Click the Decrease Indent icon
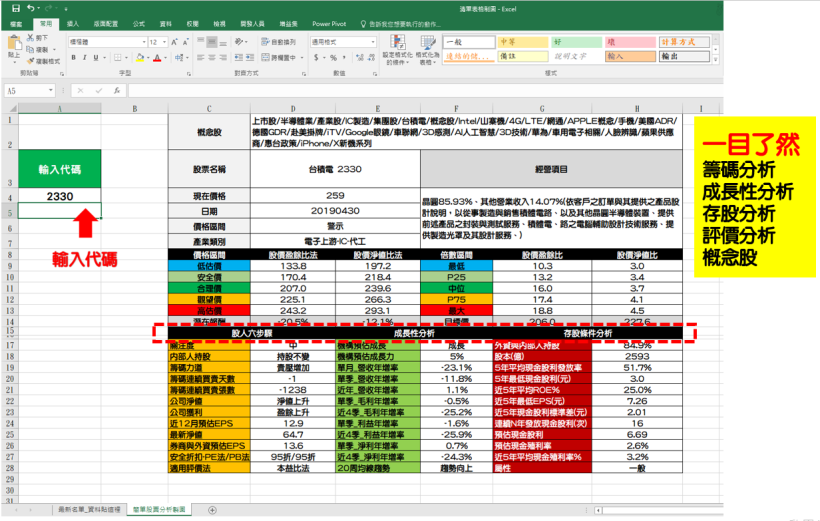 [238, 58]
